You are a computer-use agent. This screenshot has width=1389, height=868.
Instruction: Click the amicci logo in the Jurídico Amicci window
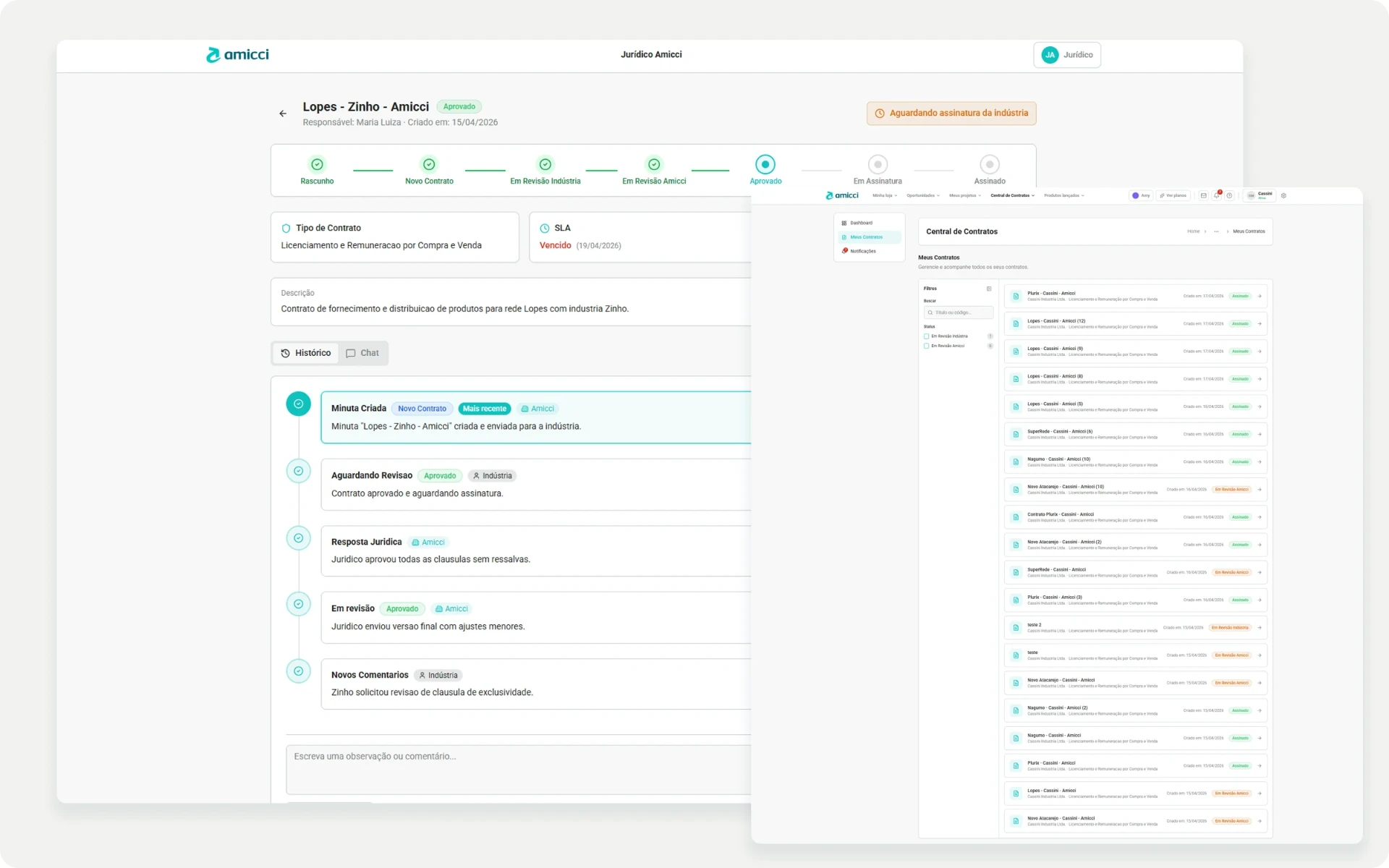[x=237, y=55]
